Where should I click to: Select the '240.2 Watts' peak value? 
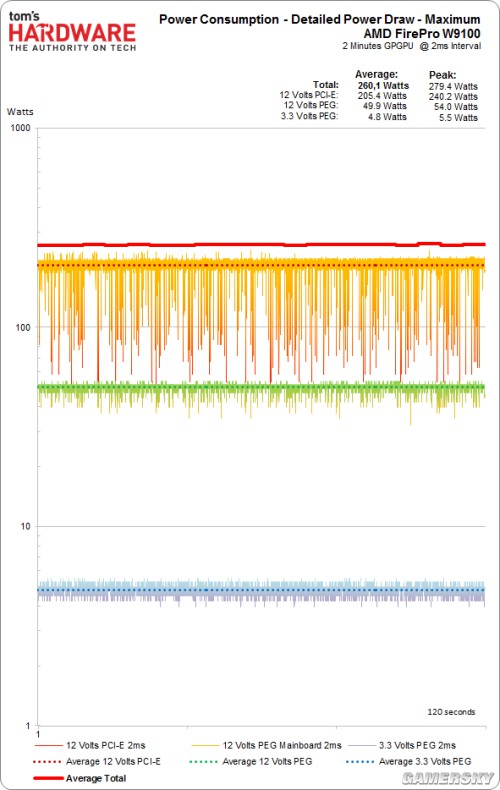coord(453,96)
